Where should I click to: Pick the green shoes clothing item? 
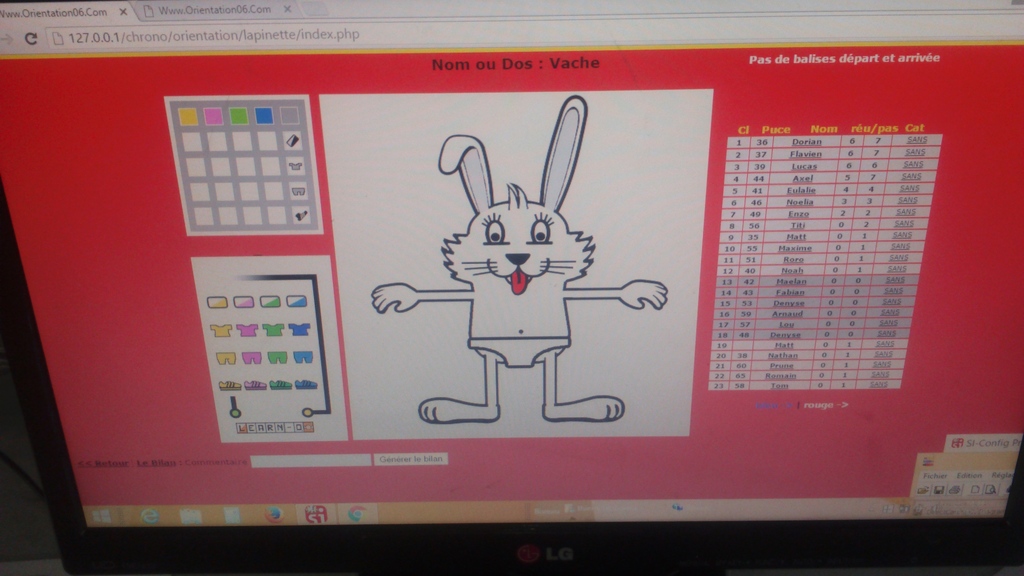[x=280, y=384]
